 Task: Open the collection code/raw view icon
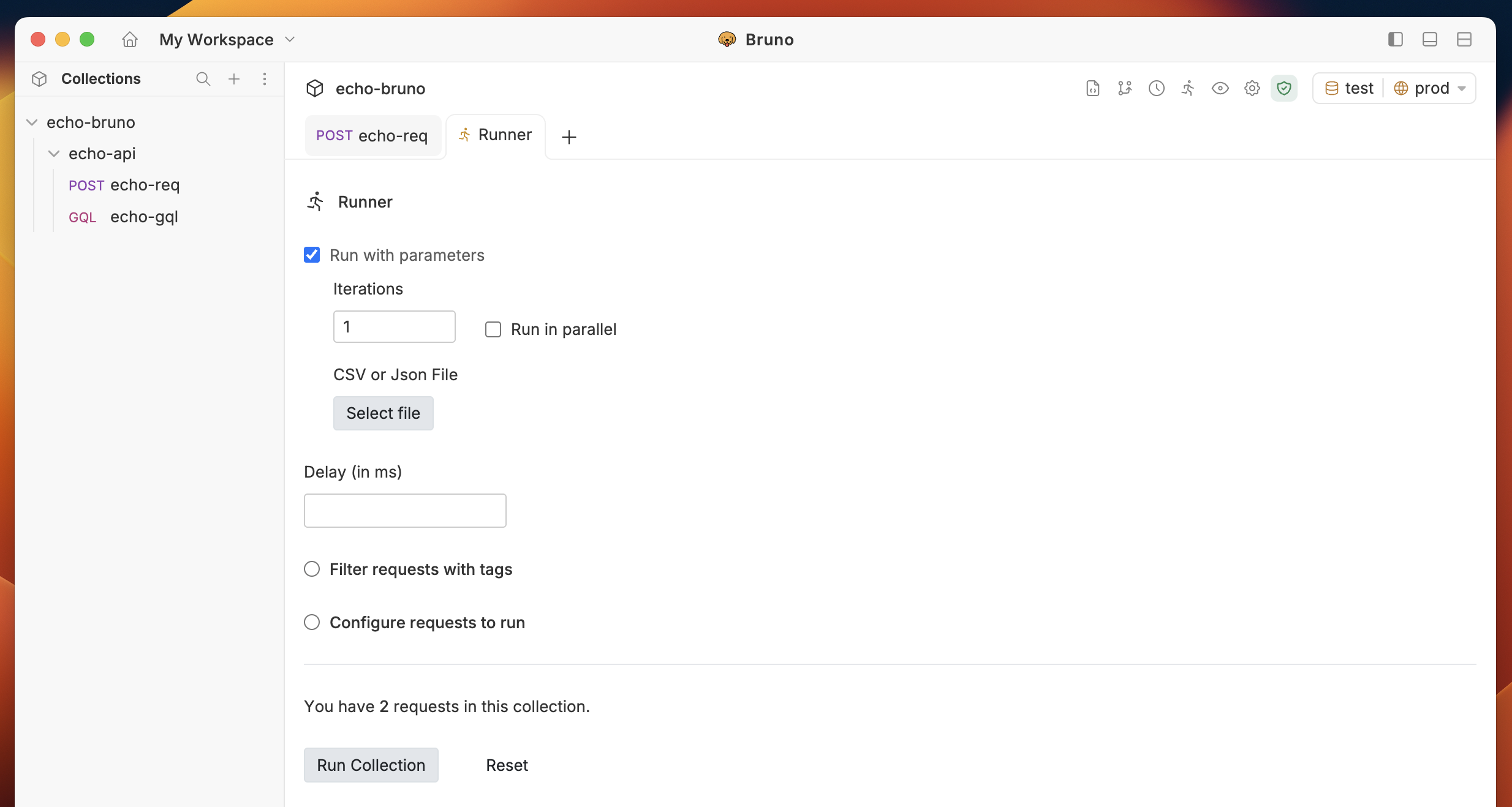click(x=1092, y=88)
